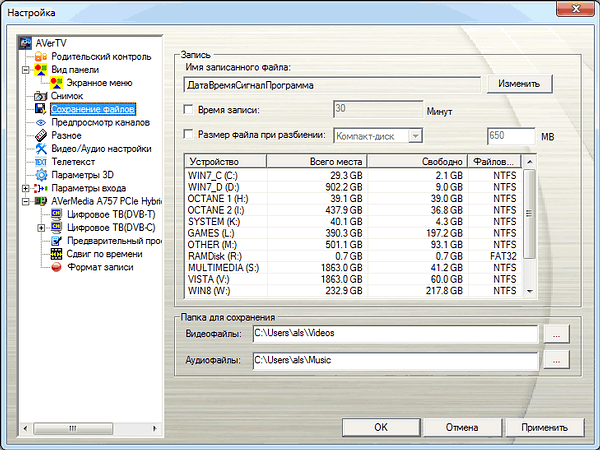The height and width of the screenshot is (450, 600).
Task: Click the Изменить button
Action: pyautogui.click(x=520, y=85)
